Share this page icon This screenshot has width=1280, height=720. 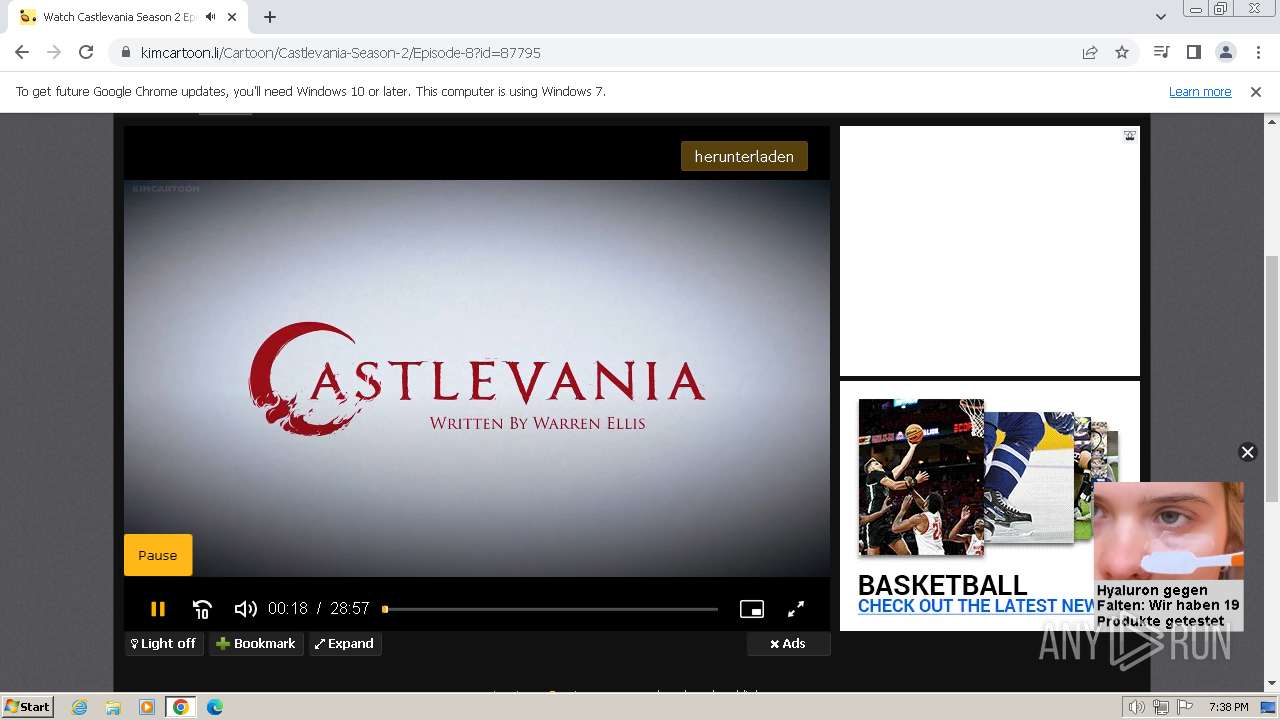coord(1090,53)
